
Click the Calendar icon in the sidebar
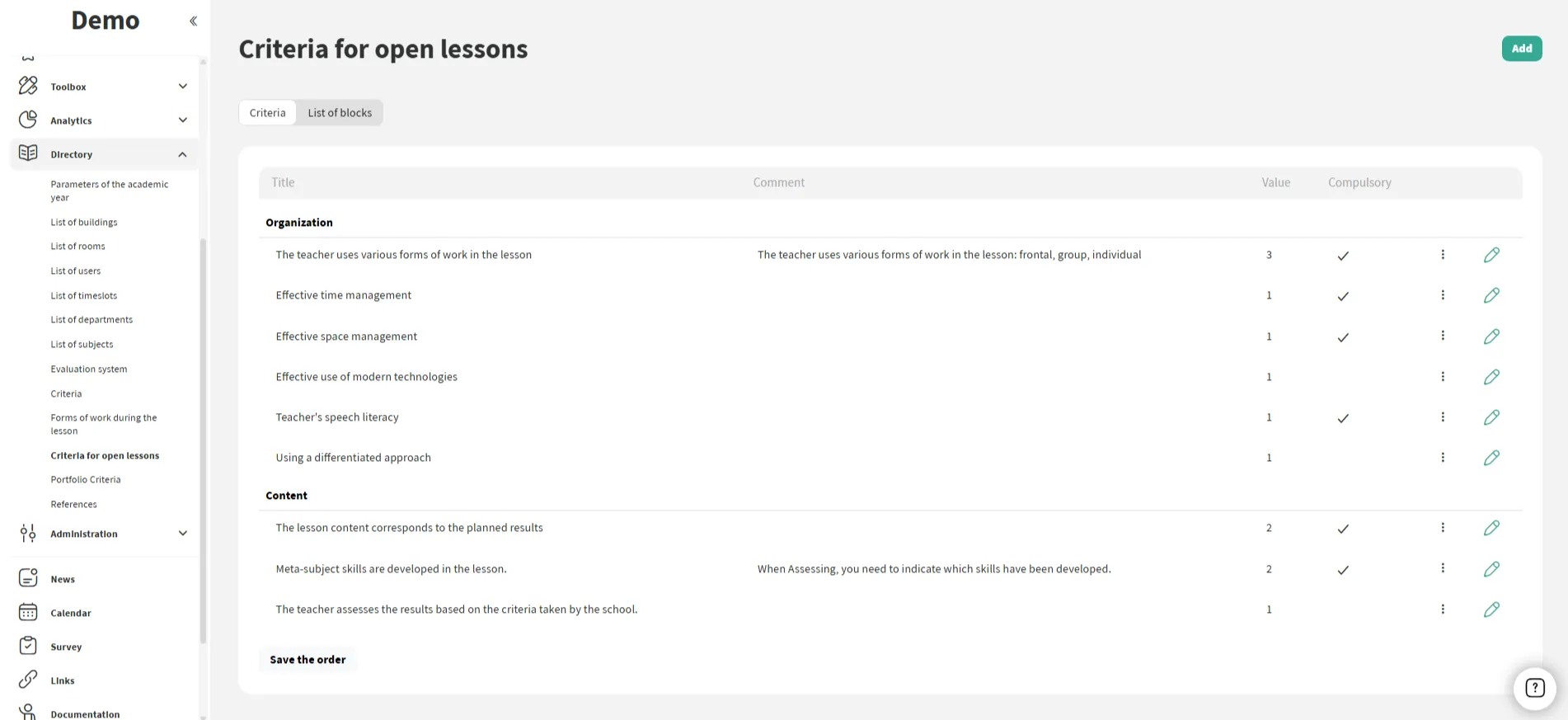tap(28, 613)
